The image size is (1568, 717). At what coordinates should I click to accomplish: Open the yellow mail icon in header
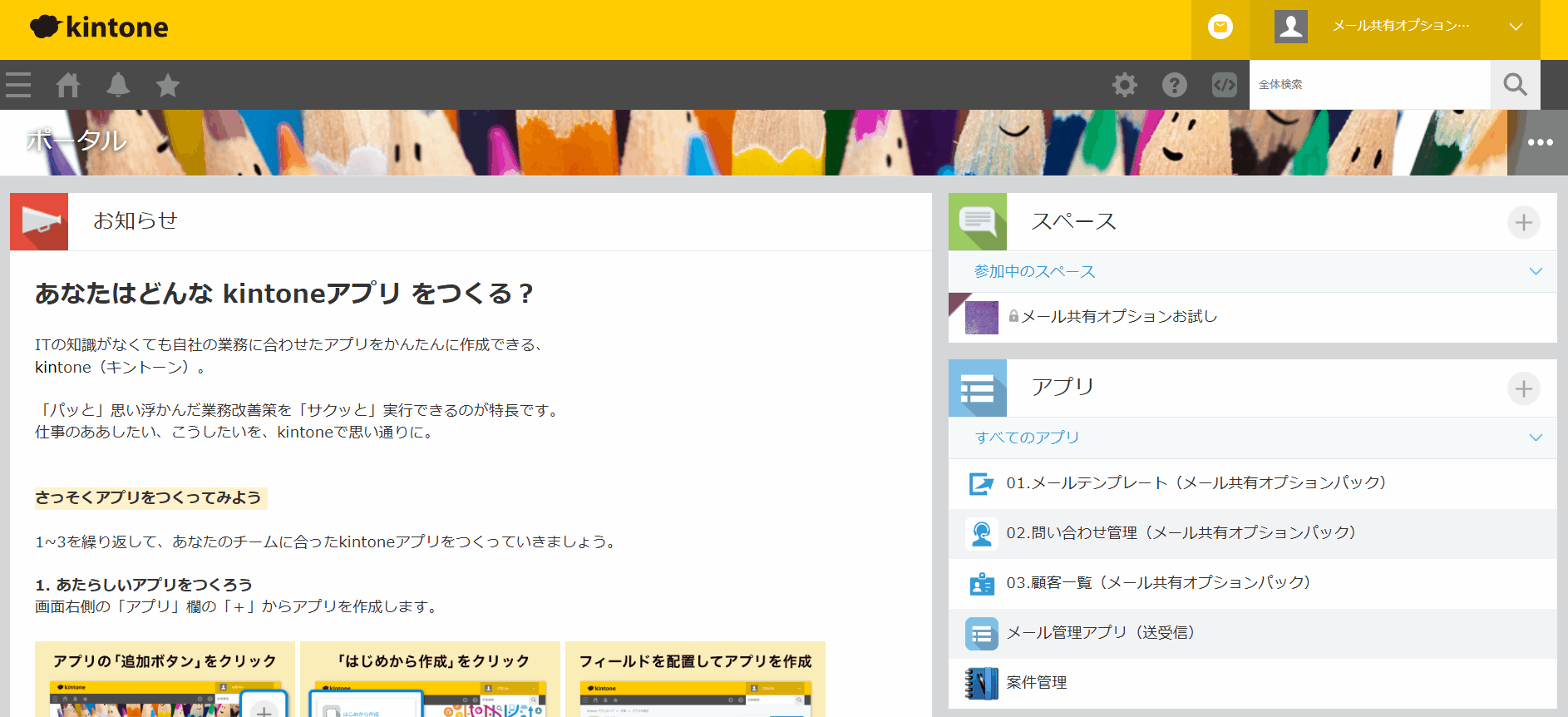coord(1220,27)
